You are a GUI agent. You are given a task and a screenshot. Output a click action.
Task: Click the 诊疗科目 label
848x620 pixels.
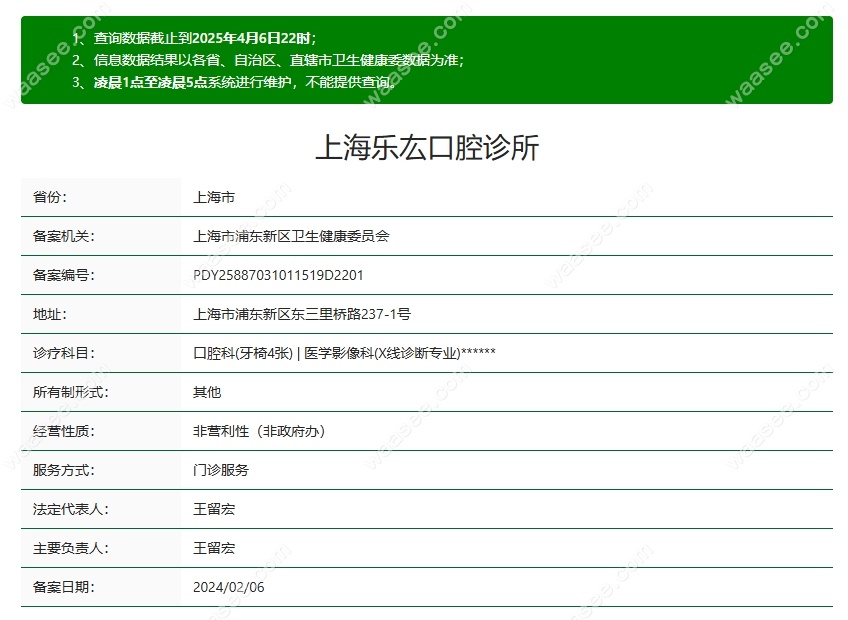[64, 353]
